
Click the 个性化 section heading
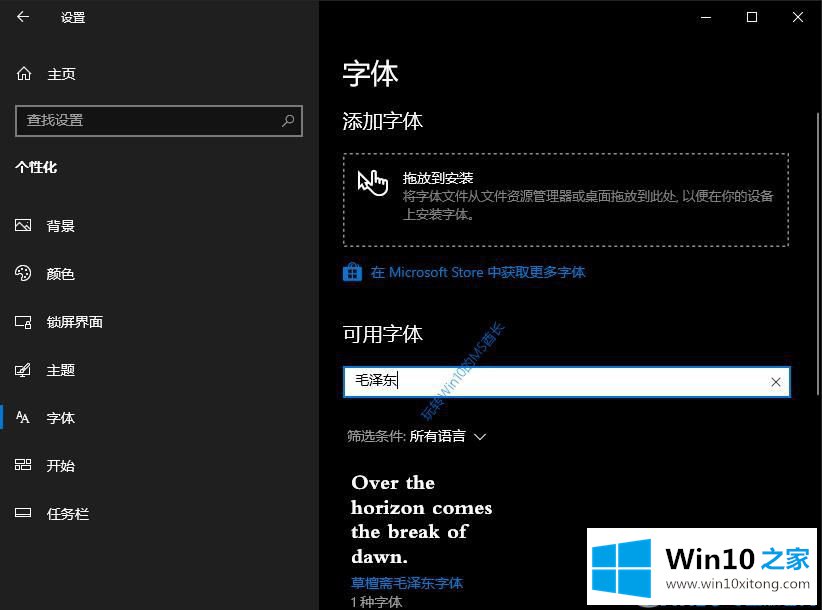(x=36, y=167)
